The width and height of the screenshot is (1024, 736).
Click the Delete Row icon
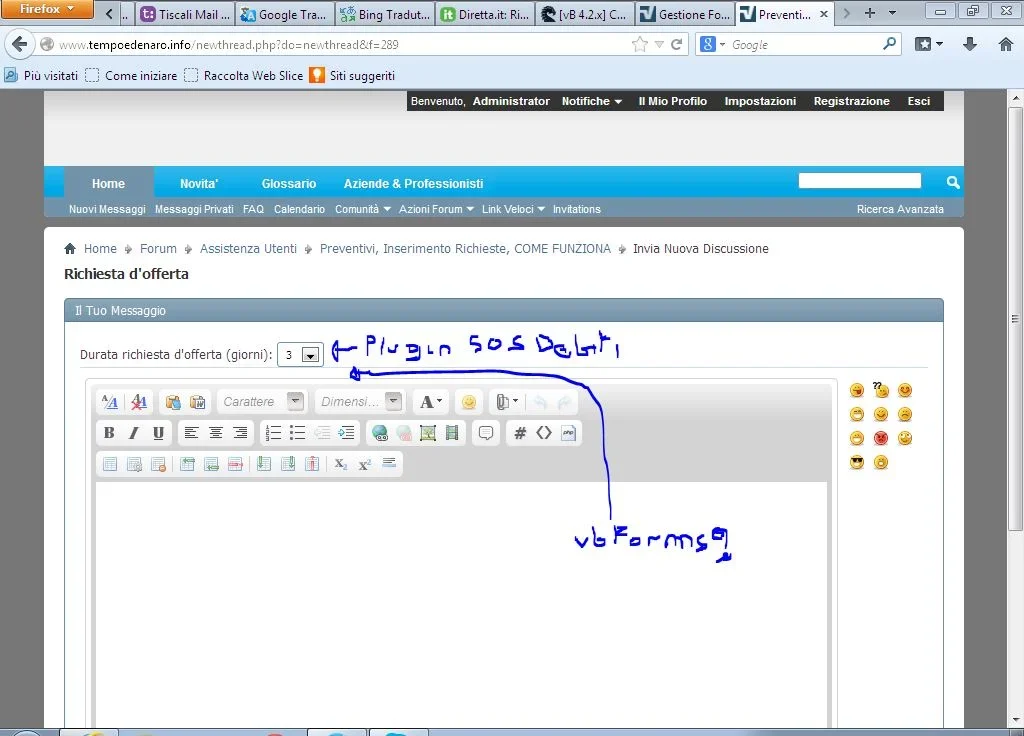[236, 464]
